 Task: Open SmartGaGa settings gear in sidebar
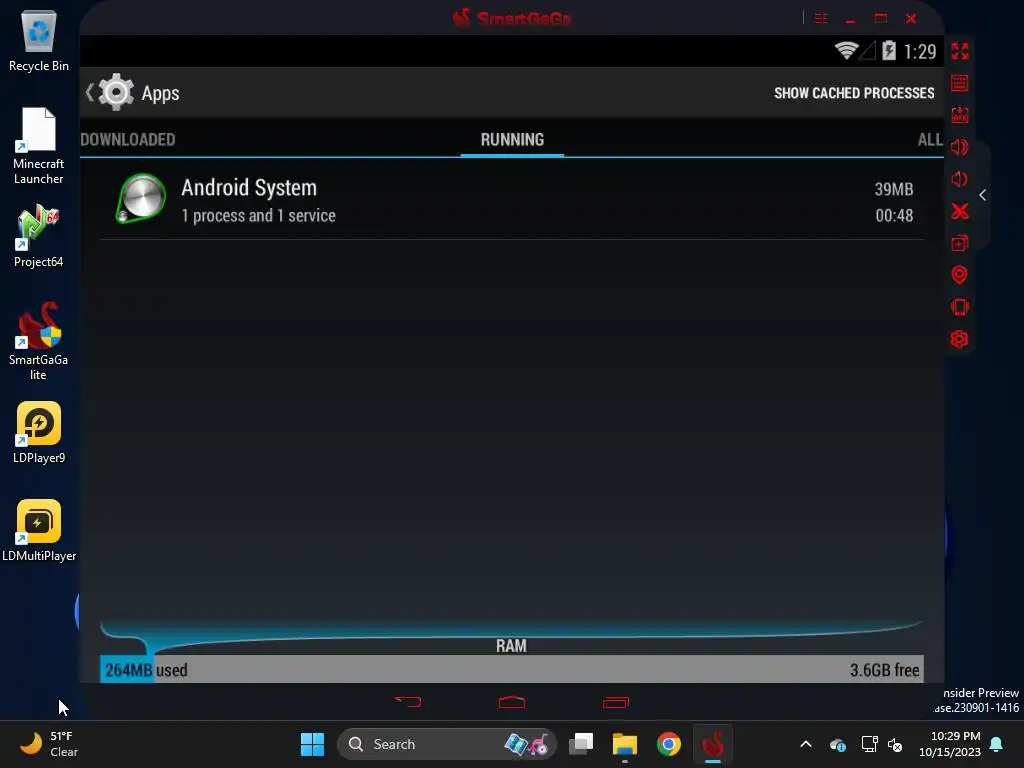point(959,339)
